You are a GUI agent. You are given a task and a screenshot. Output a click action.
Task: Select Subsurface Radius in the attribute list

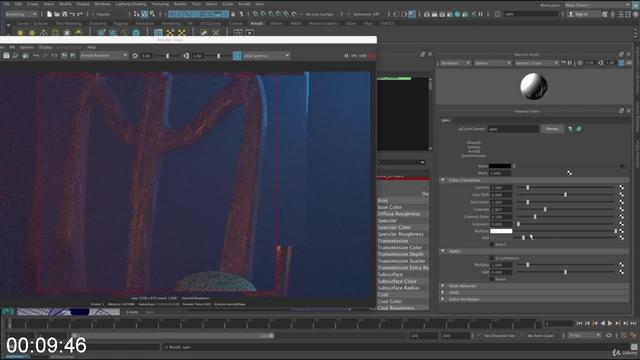click(398, 288)
